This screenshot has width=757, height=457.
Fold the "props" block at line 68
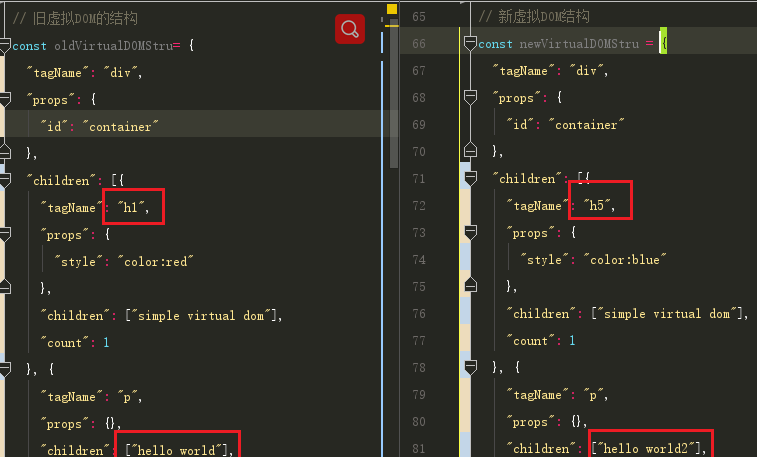[469, 98]
